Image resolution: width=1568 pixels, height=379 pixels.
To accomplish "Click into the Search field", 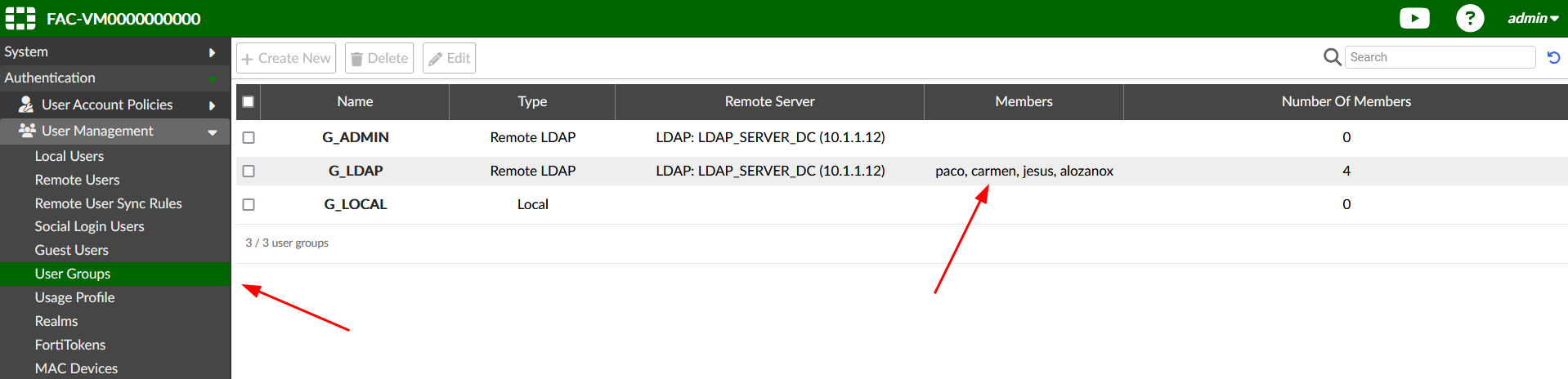I will [1439, 57].
